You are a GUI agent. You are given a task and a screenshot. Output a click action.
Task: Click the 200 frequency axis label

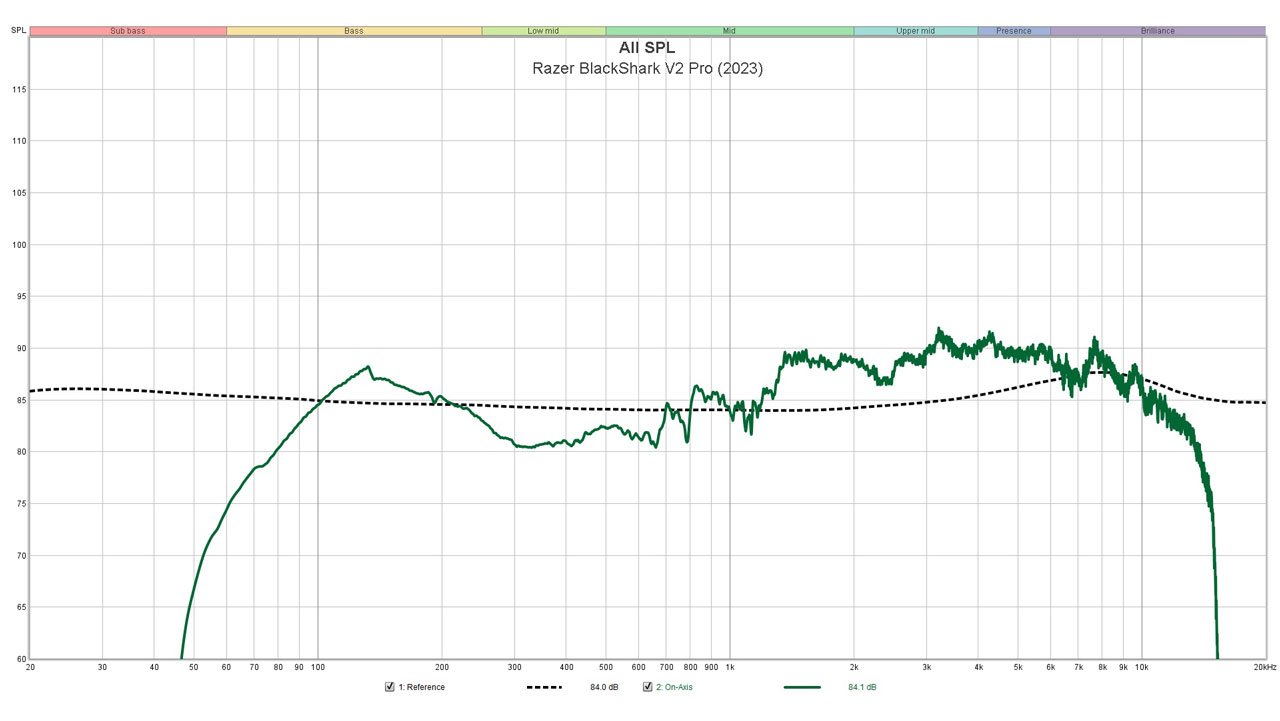(x=442, y=667)
